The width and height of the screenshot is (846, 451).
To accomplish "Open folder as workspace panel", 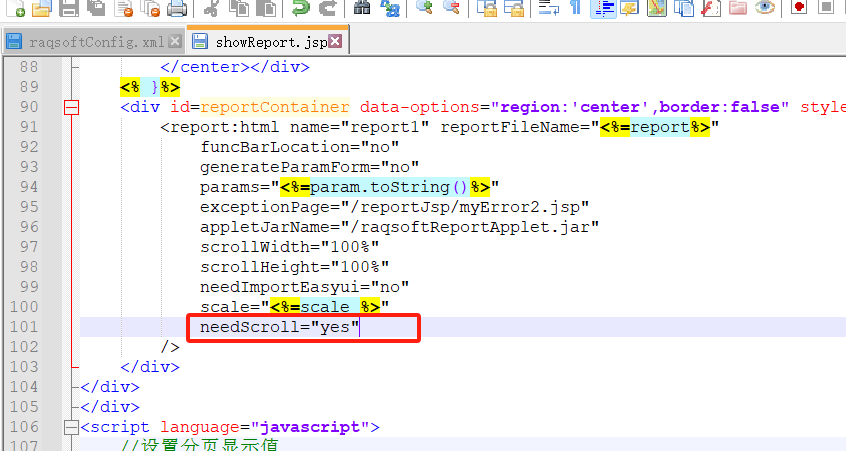I will tap(738, 8).
